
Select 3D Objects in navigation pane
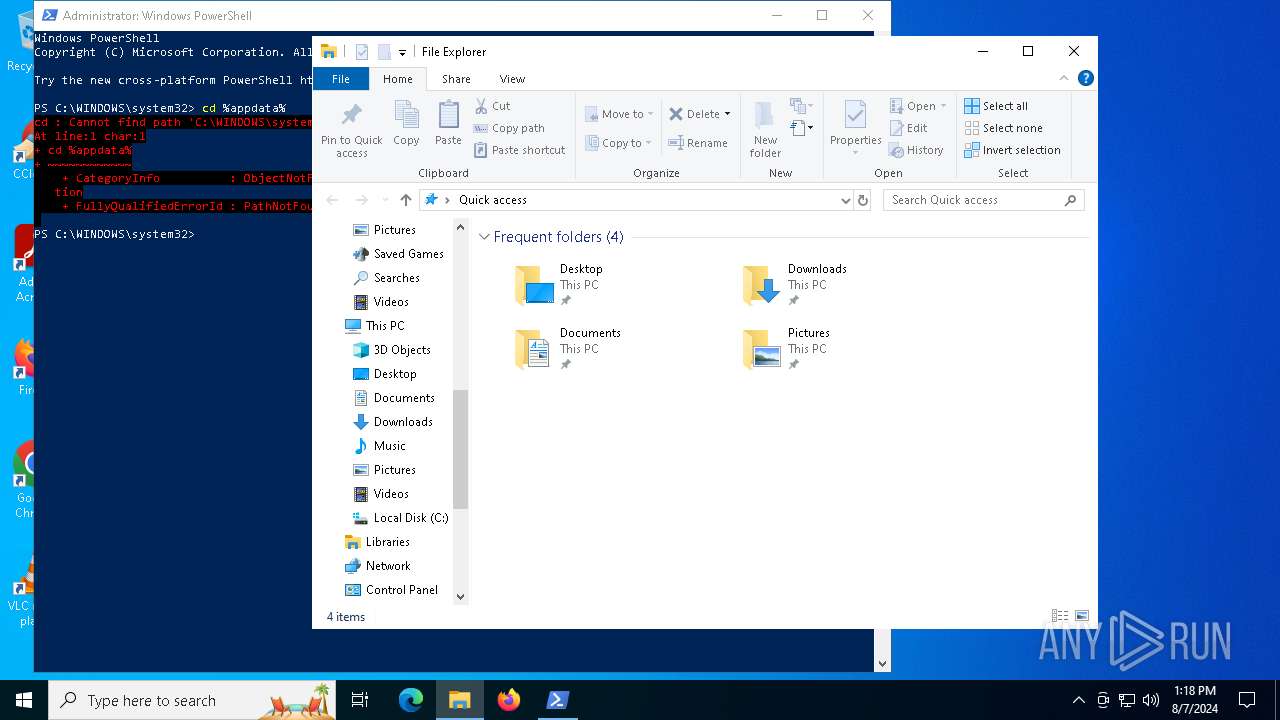pyautogui.click(x=392, y=350)
